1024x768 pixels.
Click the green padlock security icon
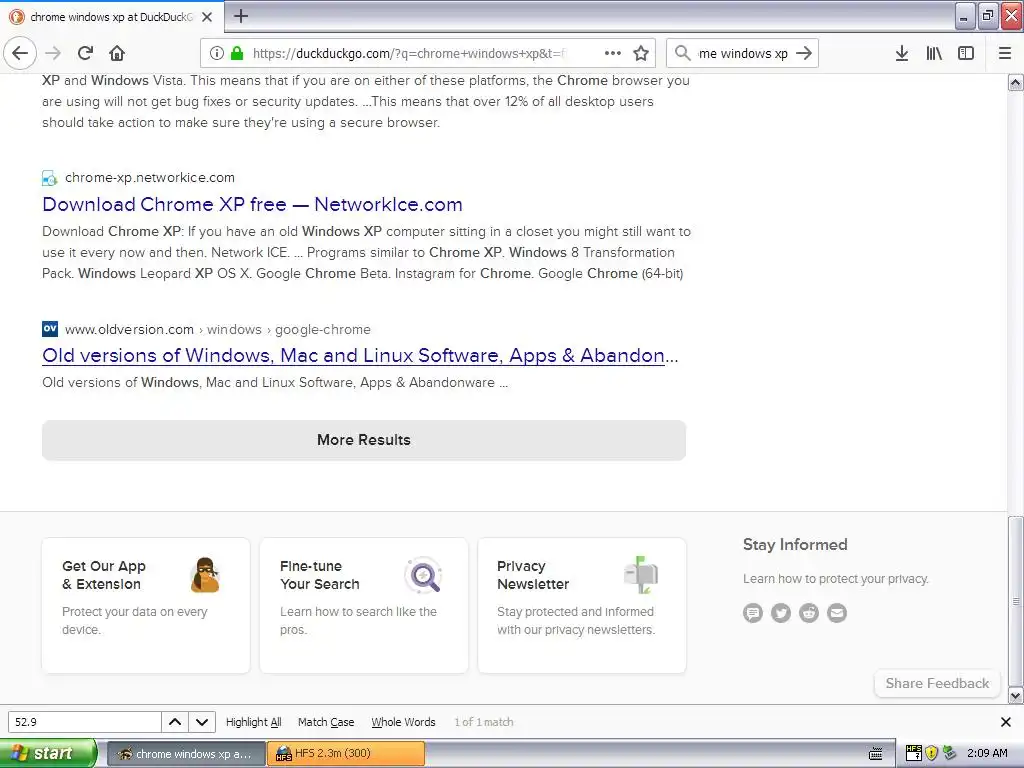(237, 54)
